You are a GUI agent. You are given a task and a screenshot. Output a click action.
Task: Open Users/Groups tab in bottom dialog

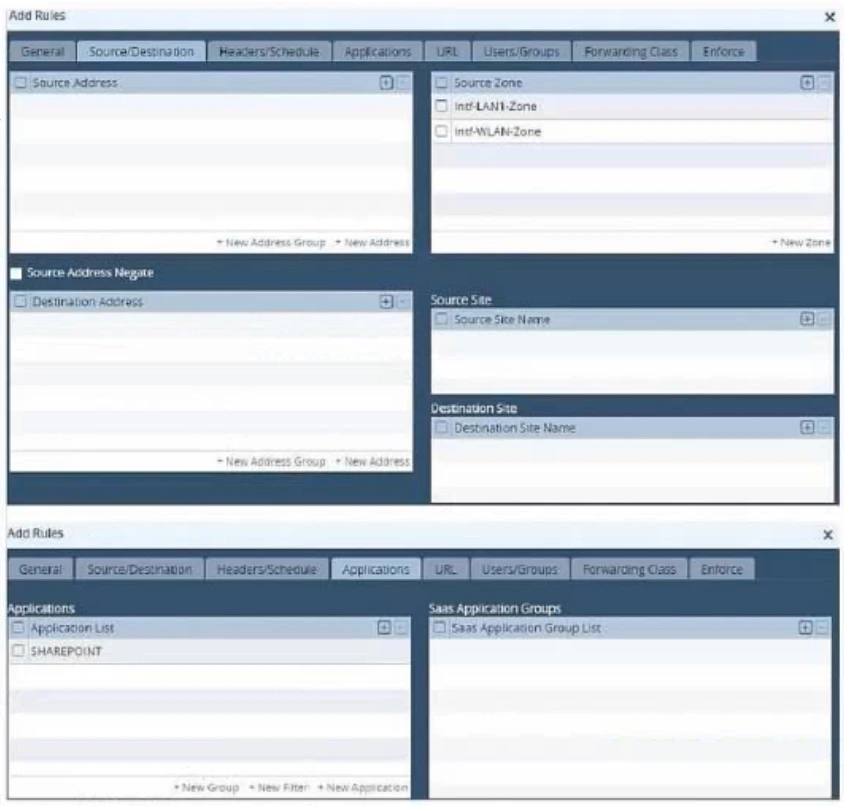click(519, 569)
